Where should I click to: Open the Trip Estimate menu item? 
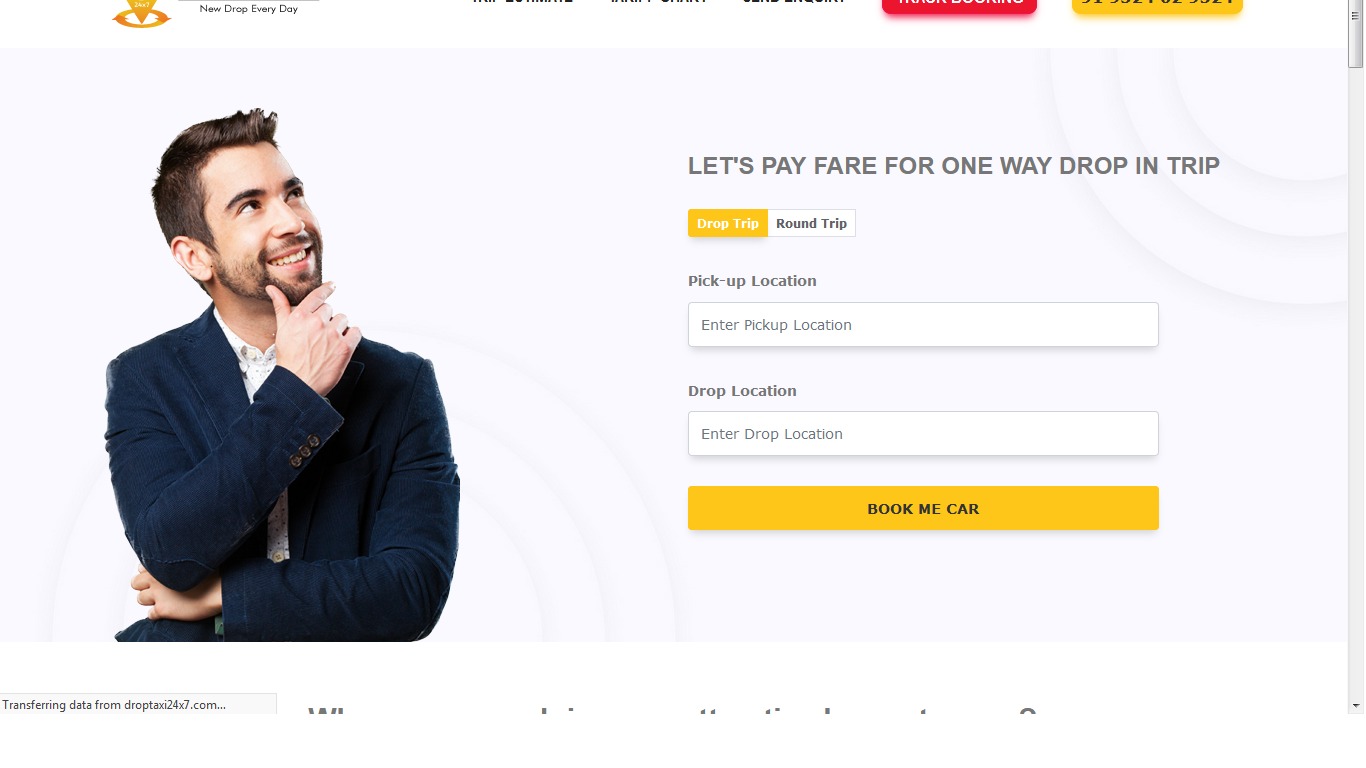click(522, 3)
